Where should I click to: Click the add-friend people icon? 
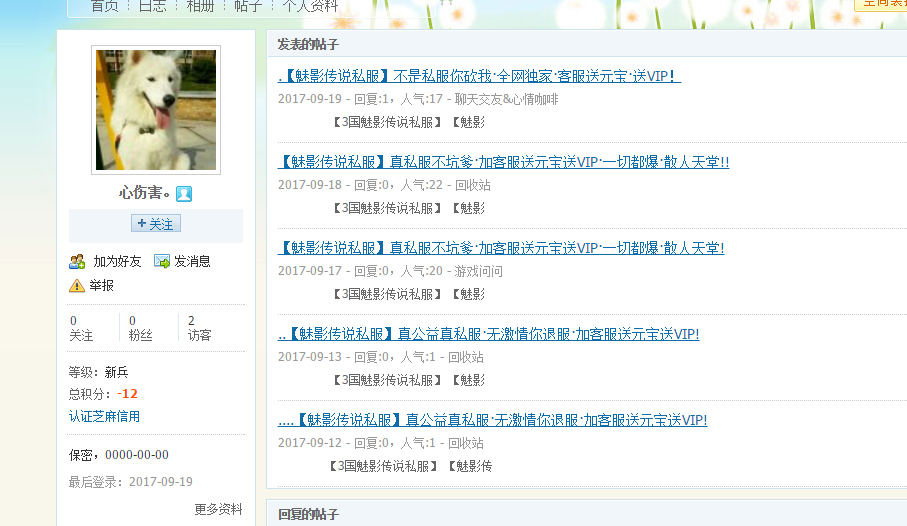click(x=77, y=262)
